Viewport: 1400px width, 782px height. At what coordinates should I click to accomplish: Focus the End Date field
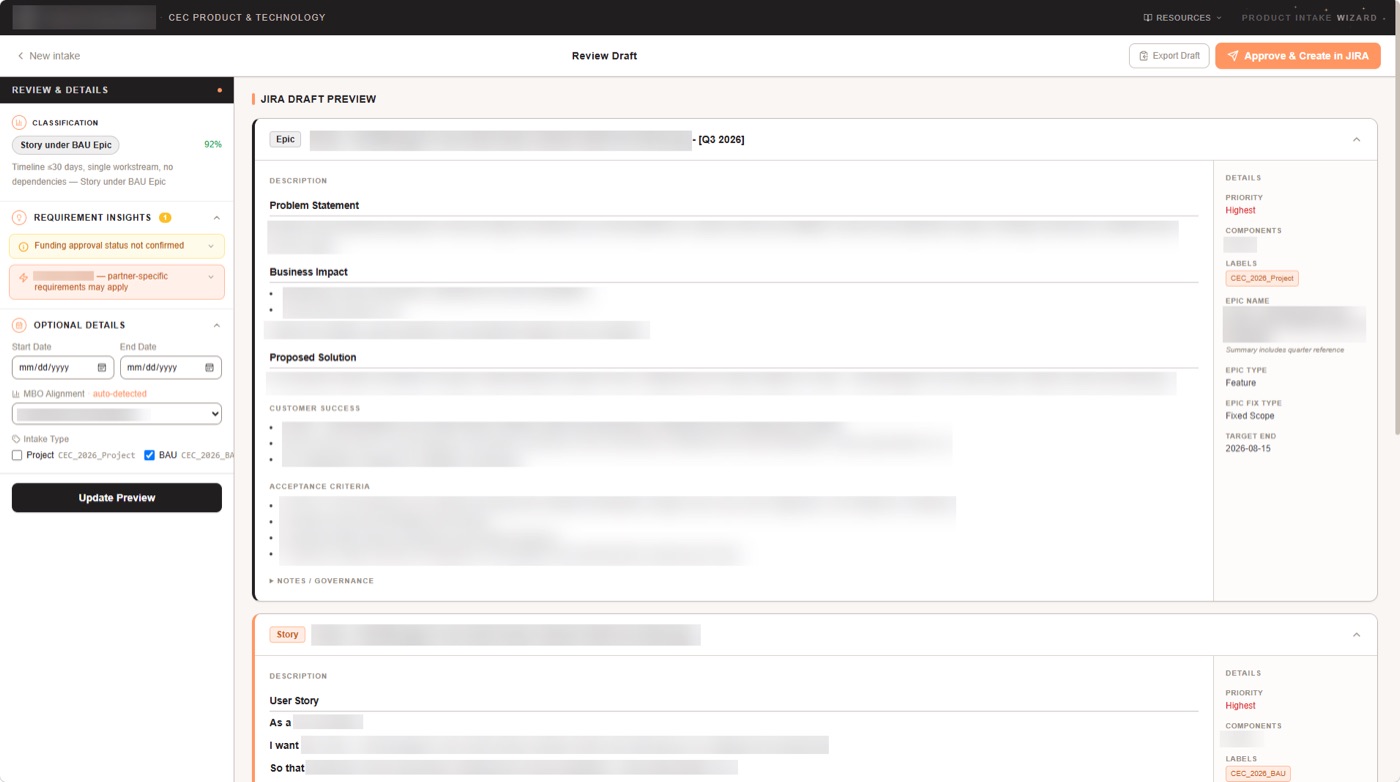(171, 367)
